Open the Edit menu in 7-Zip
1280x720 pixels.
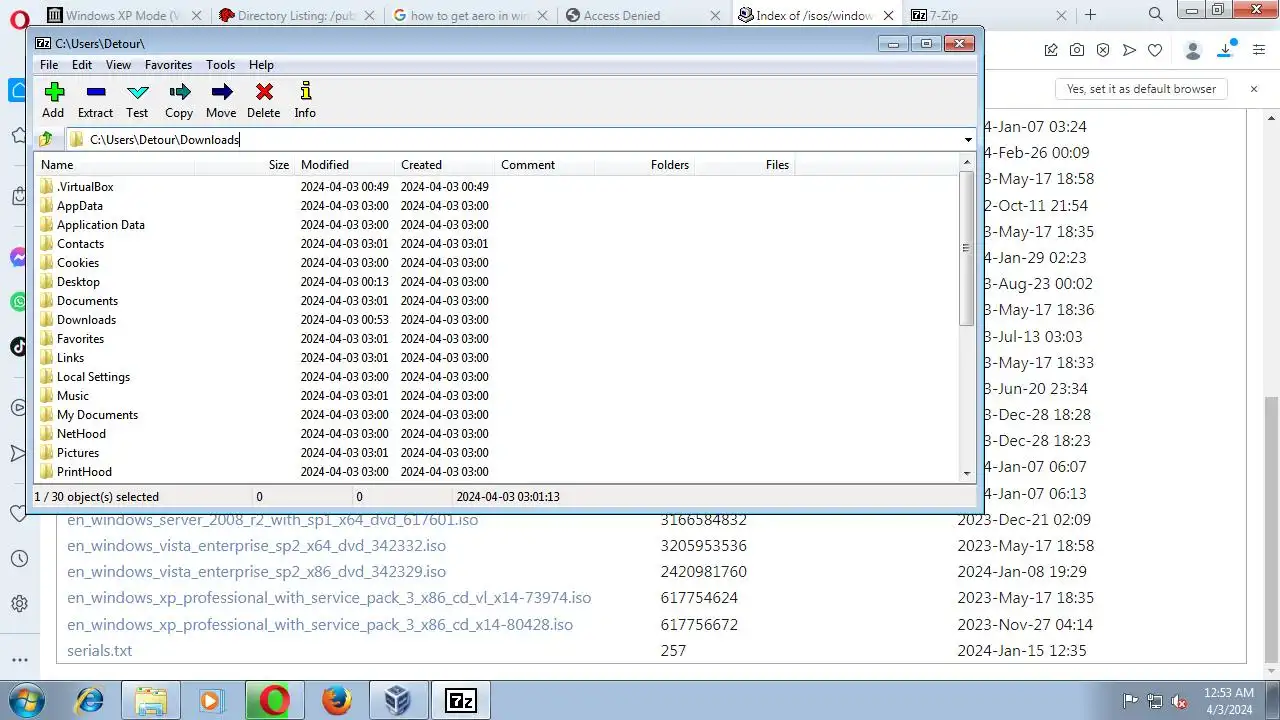(x=82, y=65)
